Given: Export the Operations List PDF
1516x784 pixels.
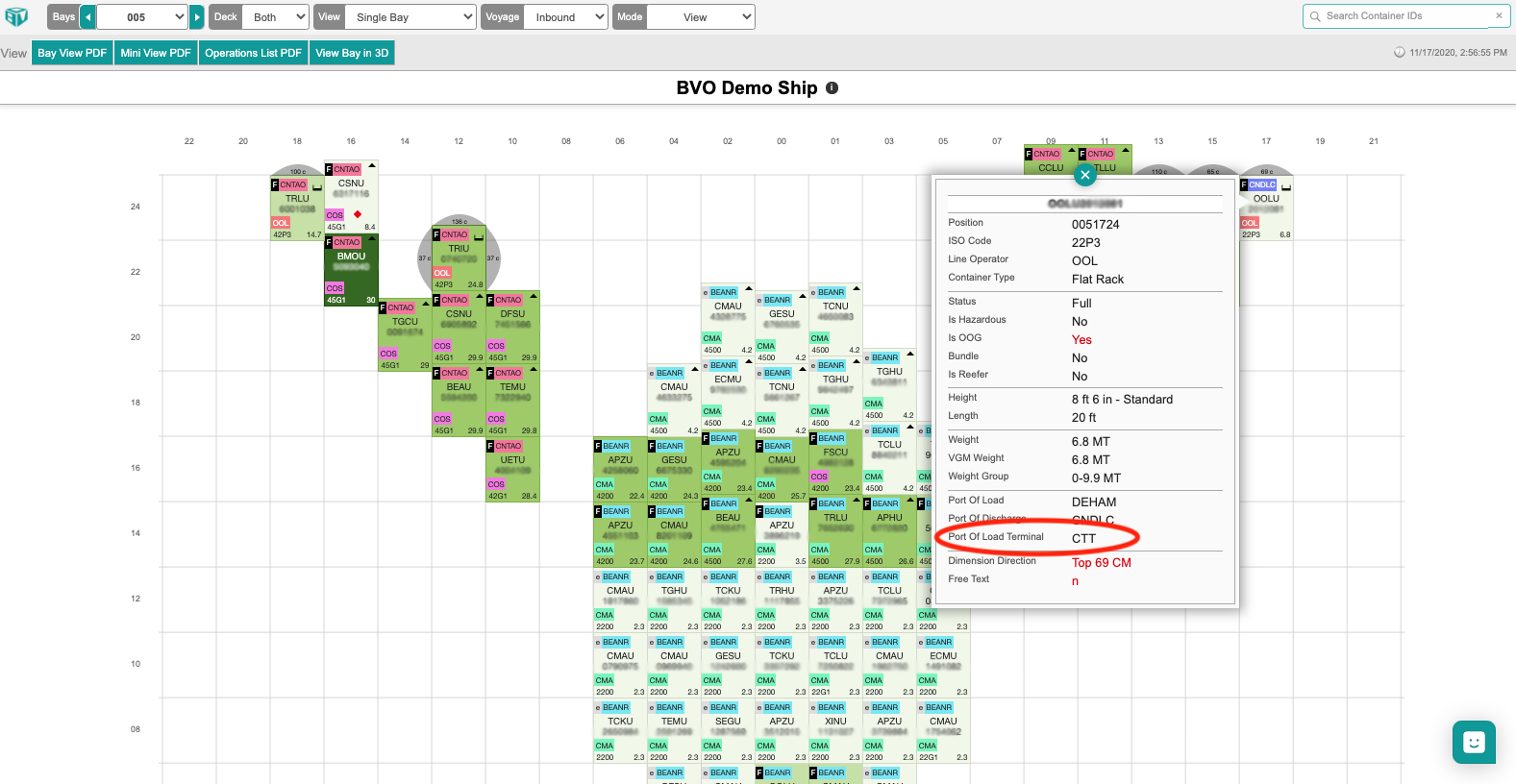Looking at the screenshot, I should pos(253,53).
